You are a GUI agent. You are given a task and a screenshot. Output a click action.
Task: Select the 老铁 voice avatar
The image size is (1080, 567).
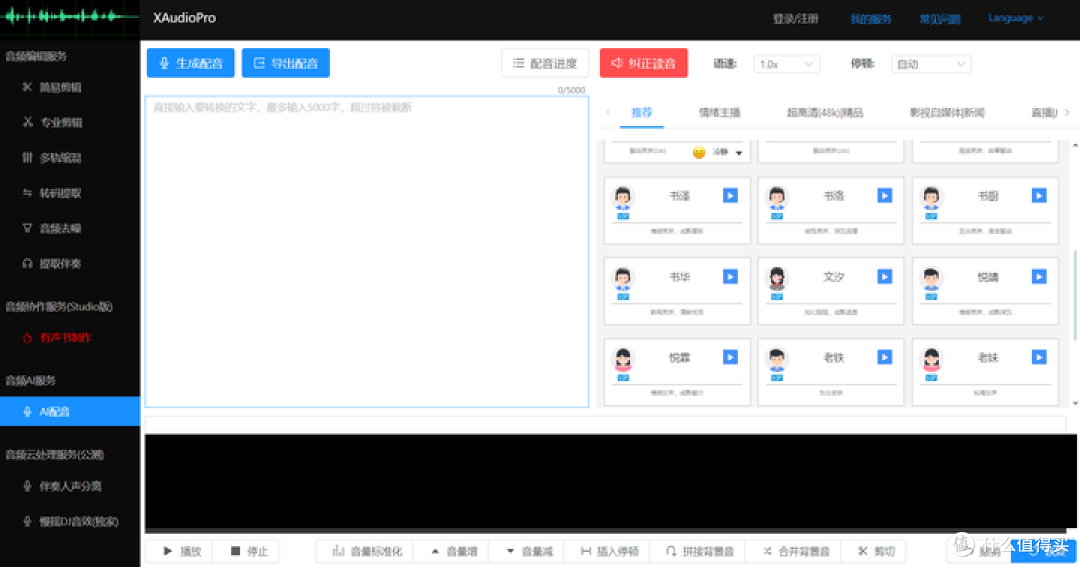[777, 358]
